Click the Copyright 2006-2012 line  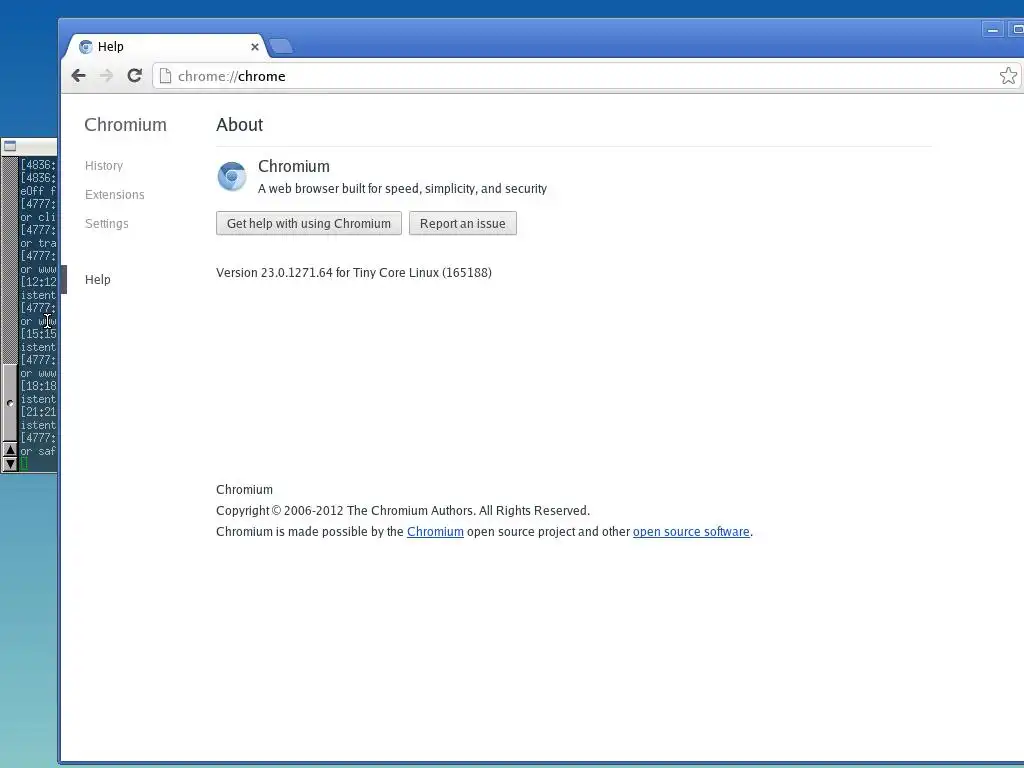click(x=403, y=511)
